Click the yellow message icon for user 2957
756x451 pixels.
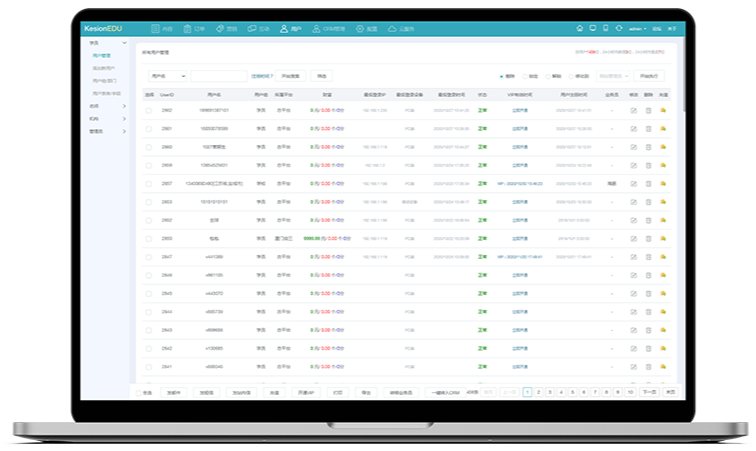click(663, 183)
